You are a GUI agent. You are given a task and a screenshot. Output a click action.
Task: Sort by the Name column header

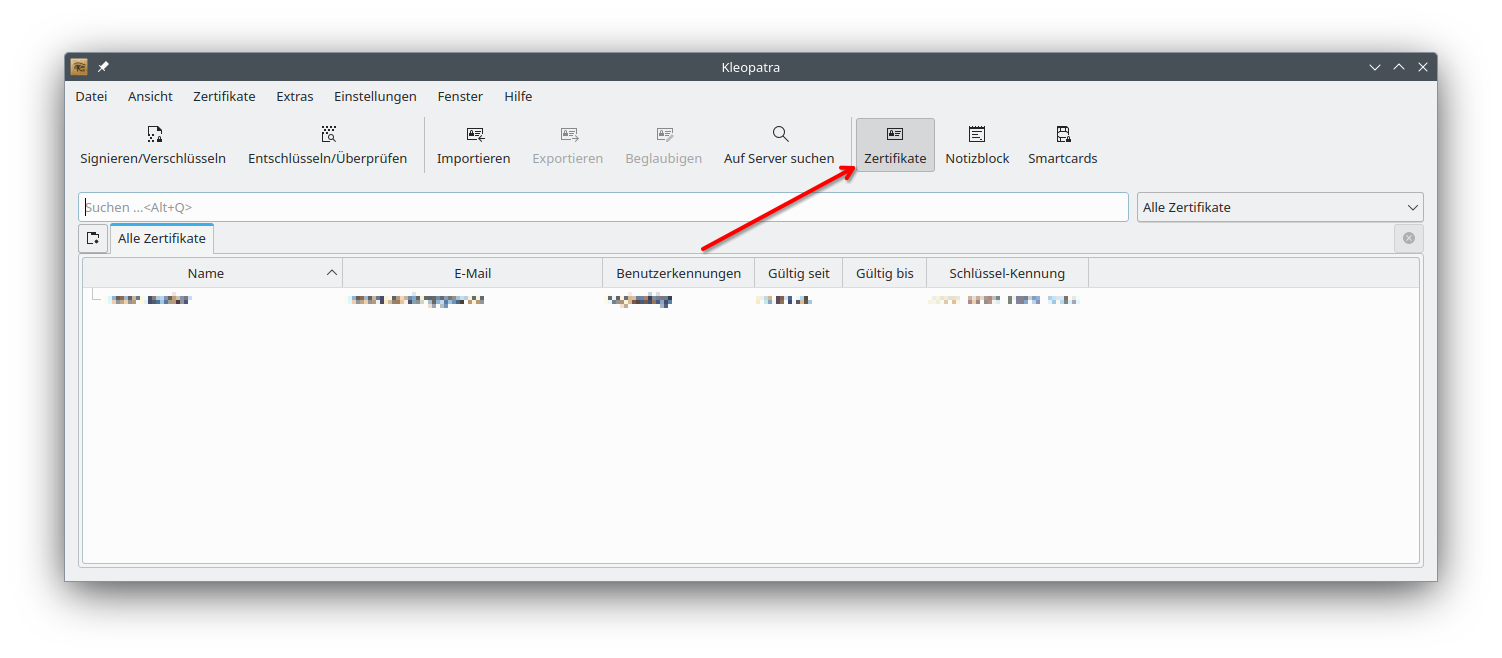pos(212,273)
